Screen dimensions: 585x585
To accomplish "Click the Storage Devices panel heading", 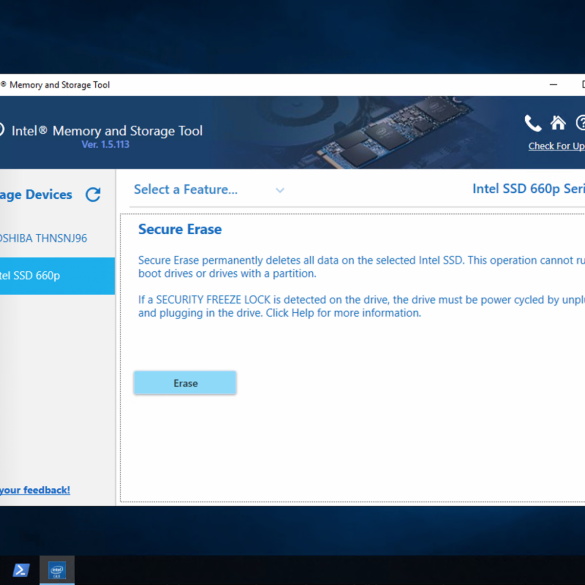I will tap(36, 195).
